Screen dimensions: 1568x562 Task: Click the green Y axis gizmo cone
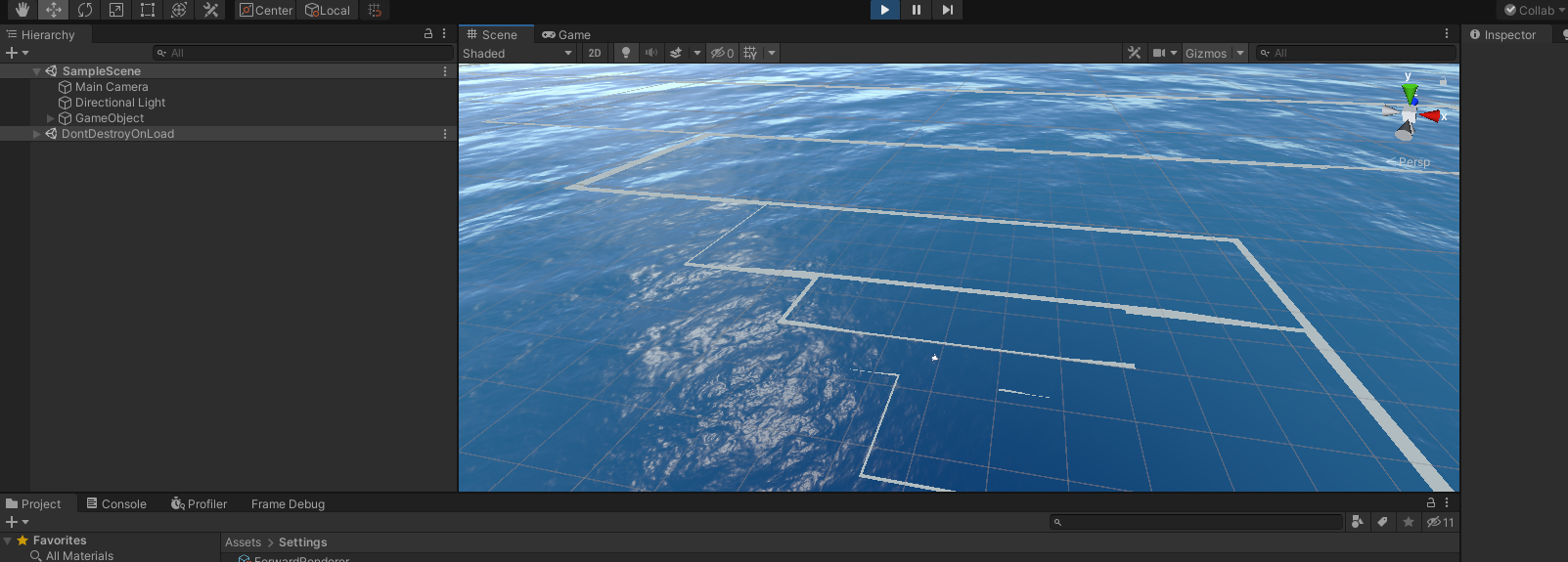click(x=1410, y=93)
